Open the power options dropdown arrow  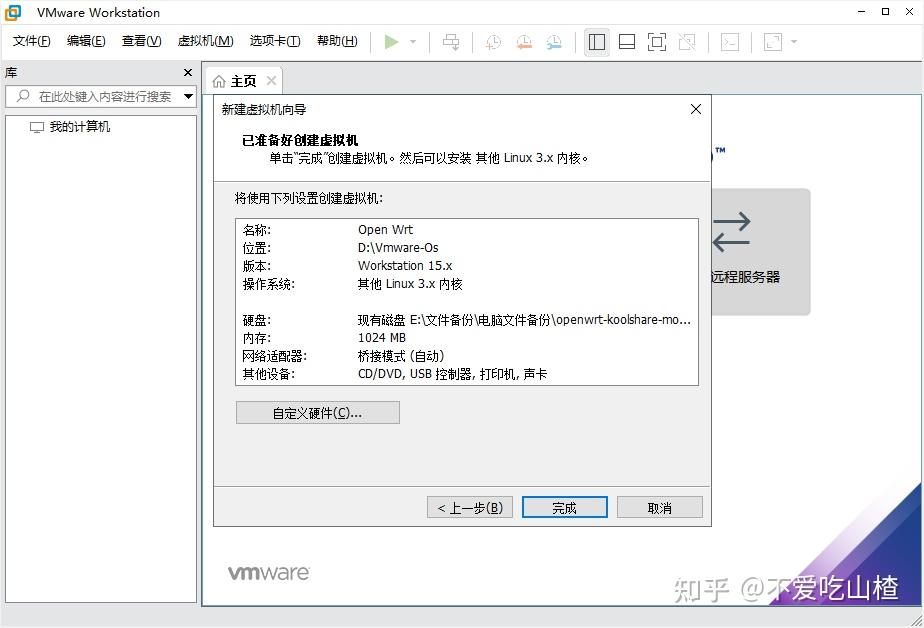[x=413, y=42]
